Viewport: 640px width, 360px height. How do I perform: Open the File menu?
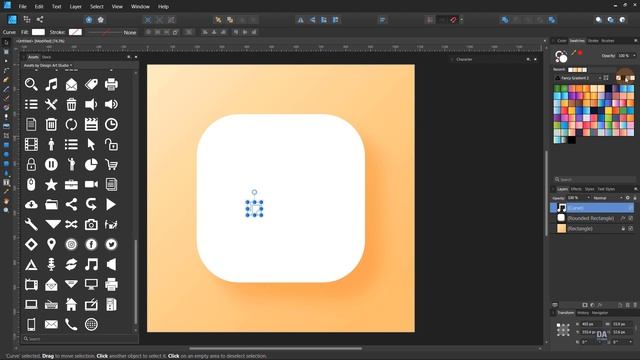[x=22, y=7]
